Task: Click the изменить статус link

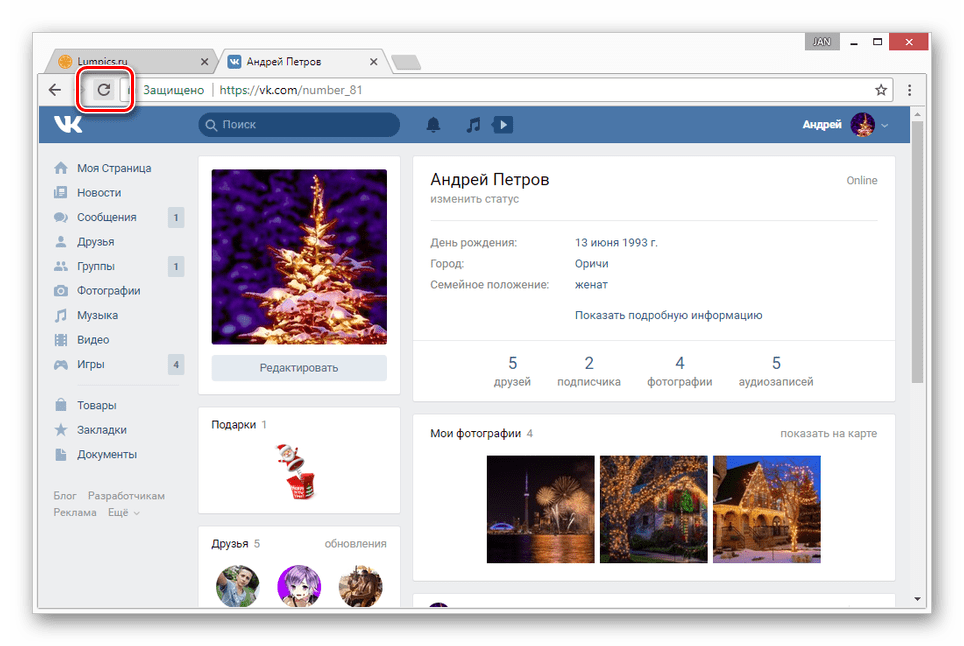Action: (474, 199)
